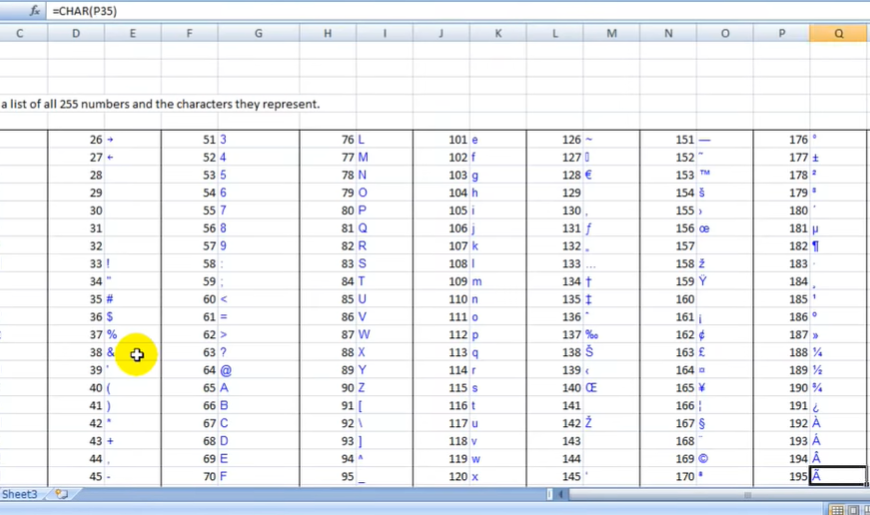Image resolution: width=870 pixels, height=515 pixels.
Task: Select the cell containing number 169
Action: pyautogui.click(x=668, y=459)
